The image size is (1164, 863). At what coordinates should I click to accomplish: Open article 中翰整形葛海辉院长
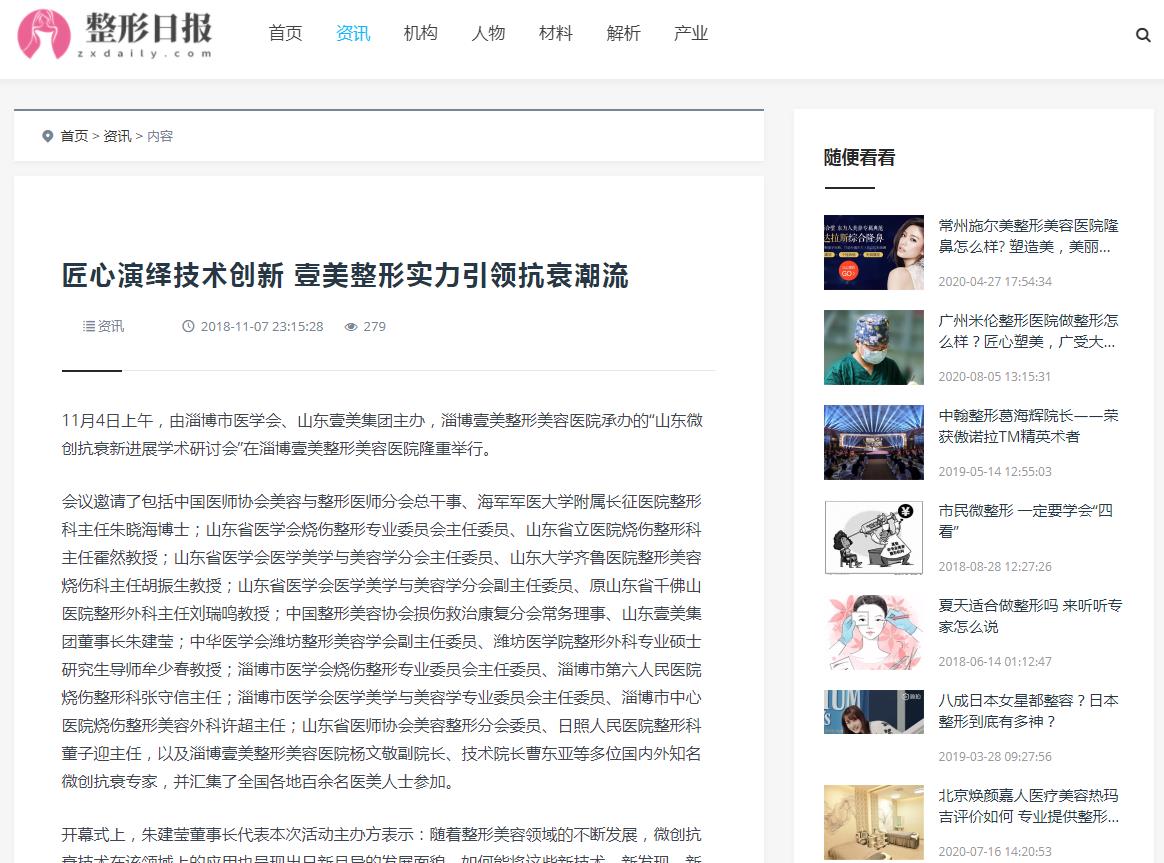coord(1027,426)
